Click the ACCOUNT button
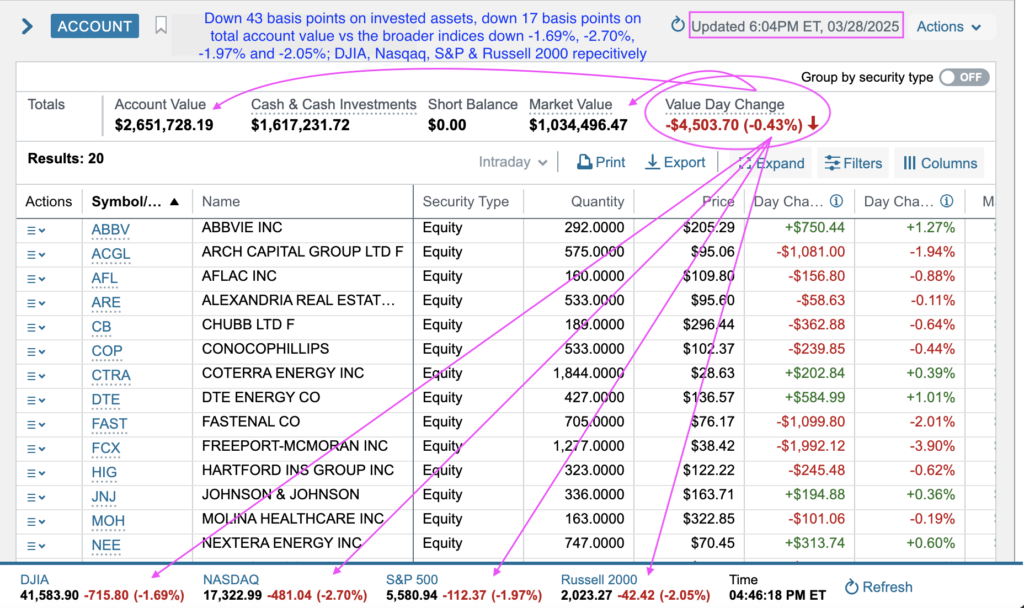Screen dimensions: 1024x608 click(x=95, y=26)
